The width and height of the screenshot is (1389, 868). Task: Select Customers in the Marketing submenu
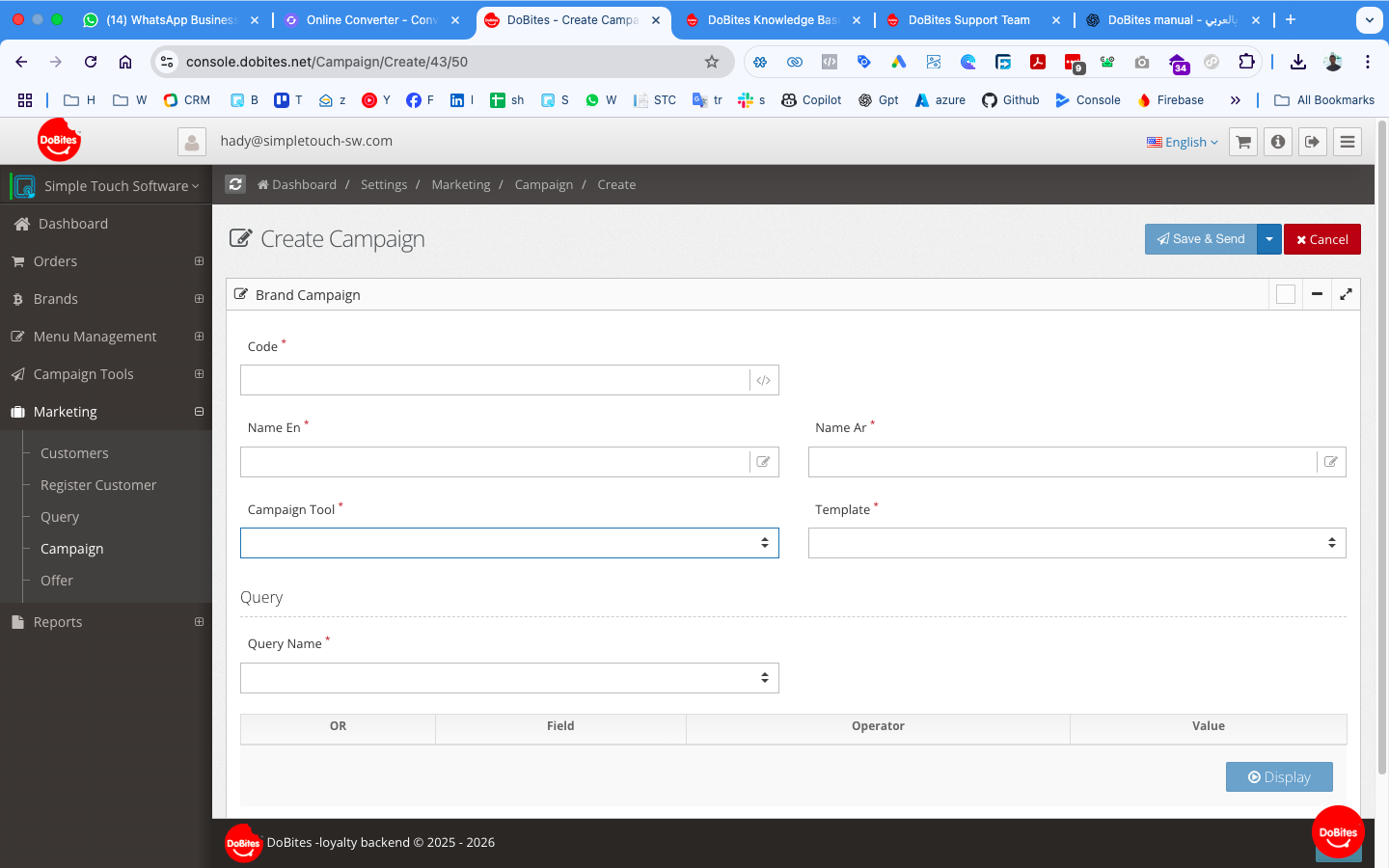click(x=74, y=453)
